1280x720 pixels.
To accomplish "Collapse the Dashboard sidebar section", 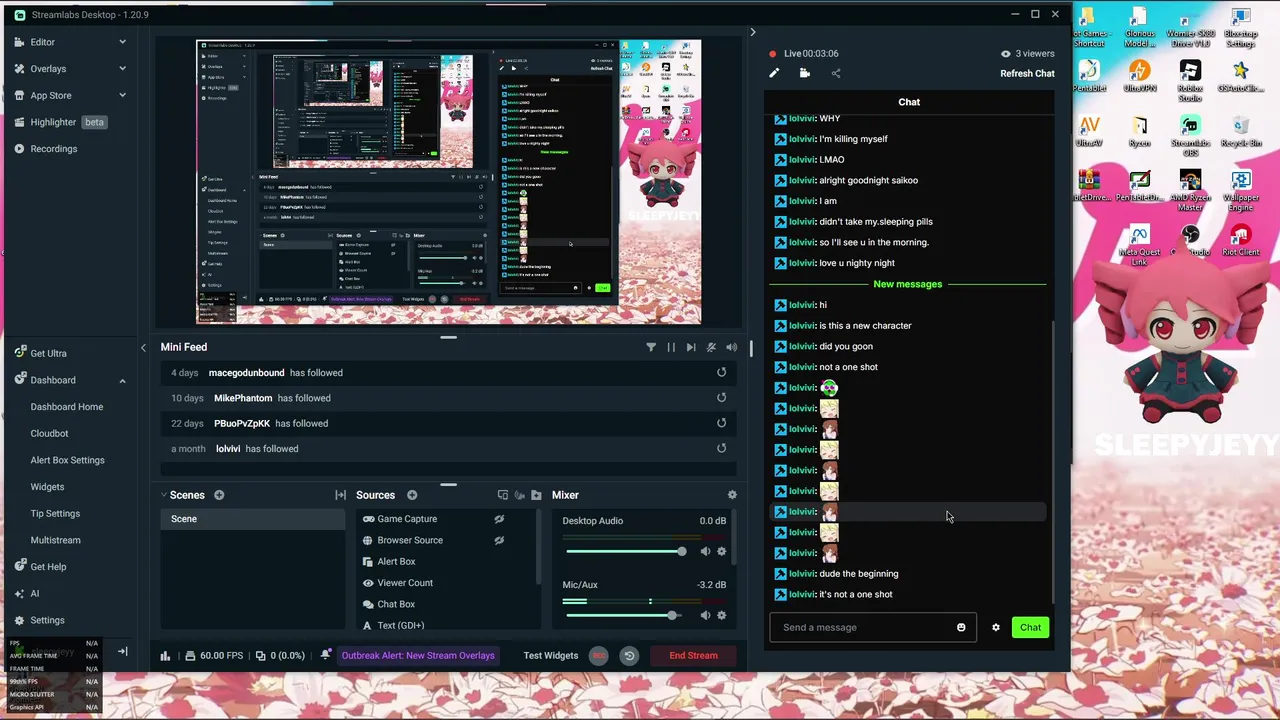I will (x=122, y=380).
